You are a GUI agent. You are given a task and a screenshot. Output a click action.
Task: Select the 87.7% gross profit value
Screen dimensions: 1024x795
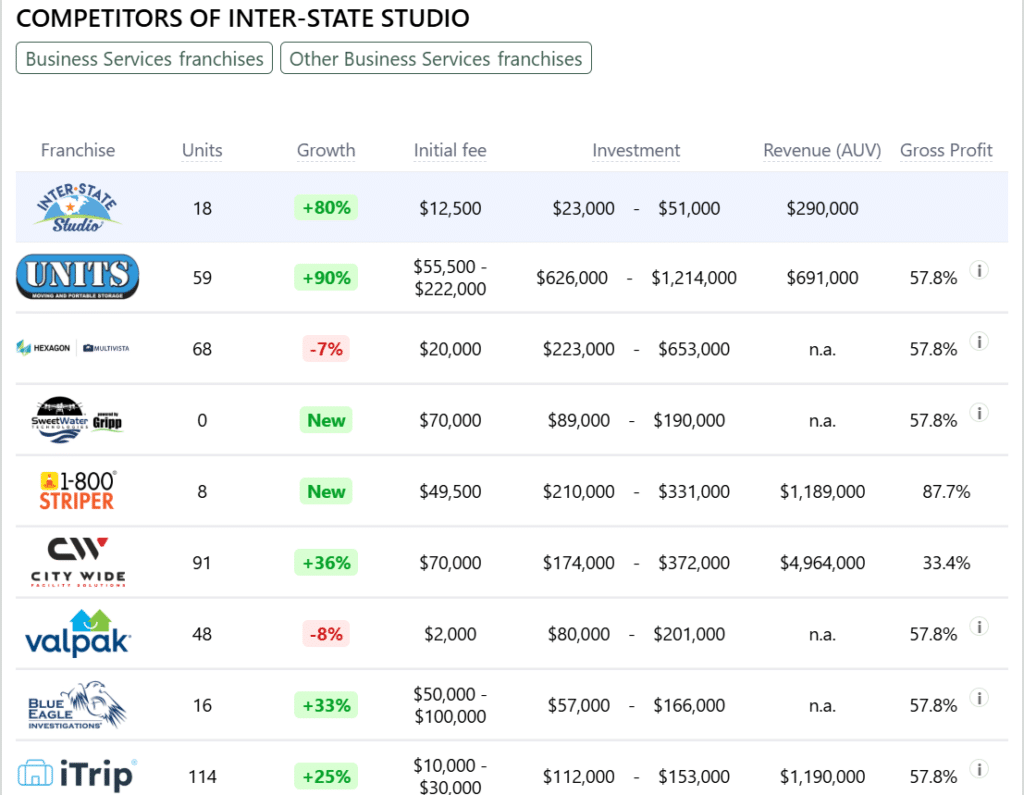tap(946, 491)
